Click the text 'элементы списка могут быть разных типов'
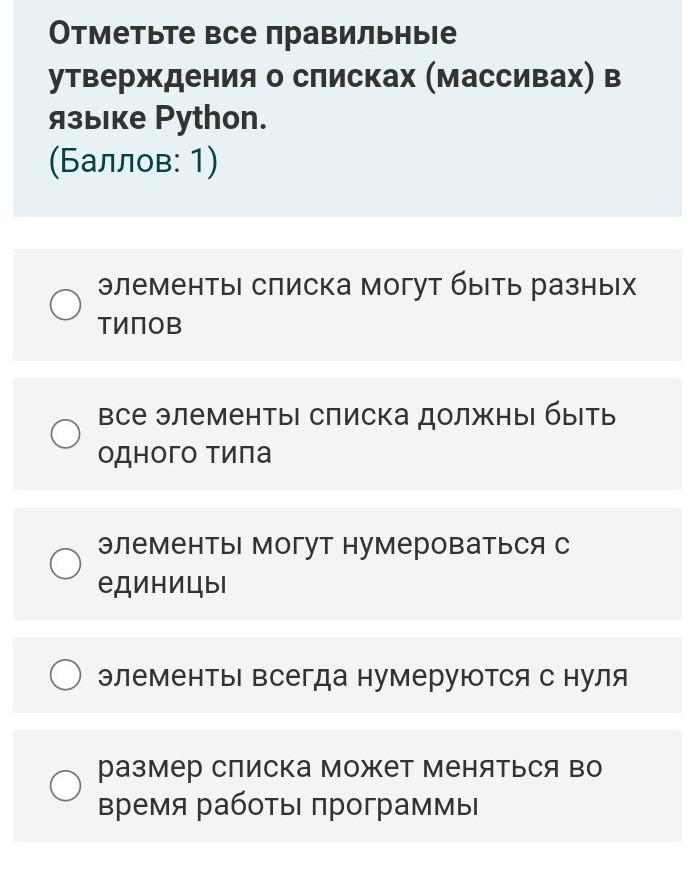The height and width of the screenshot is (878, 699). [x=367, y=305]
